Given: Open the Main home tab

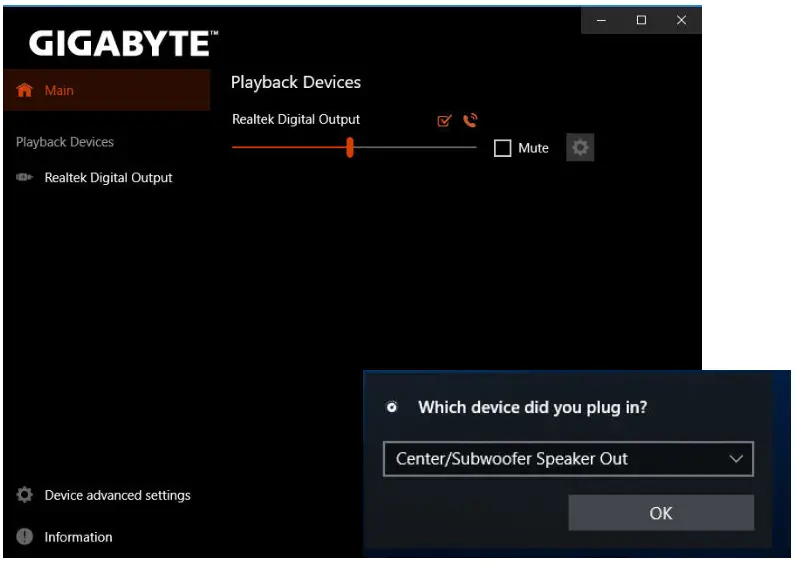Looking at the screenshot, I should pos(107,90).
